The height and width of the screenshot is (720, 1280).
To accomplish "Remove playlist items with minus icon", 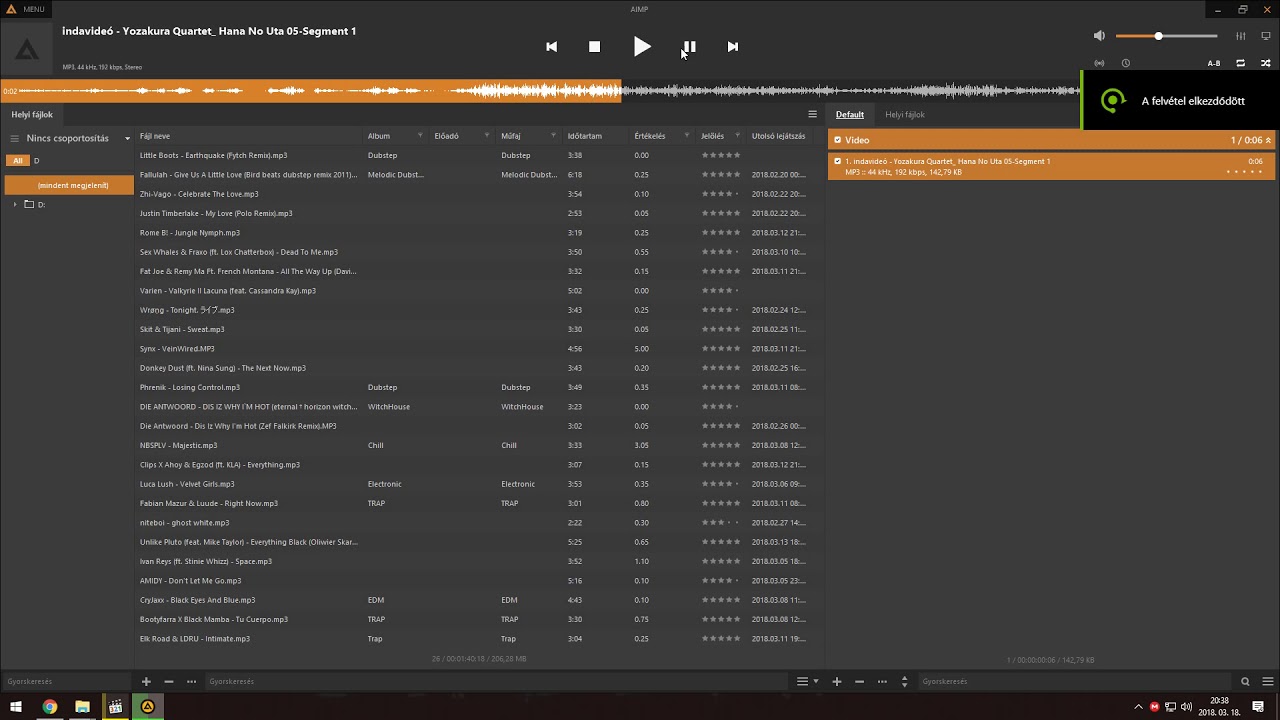I will pos(860,682).
